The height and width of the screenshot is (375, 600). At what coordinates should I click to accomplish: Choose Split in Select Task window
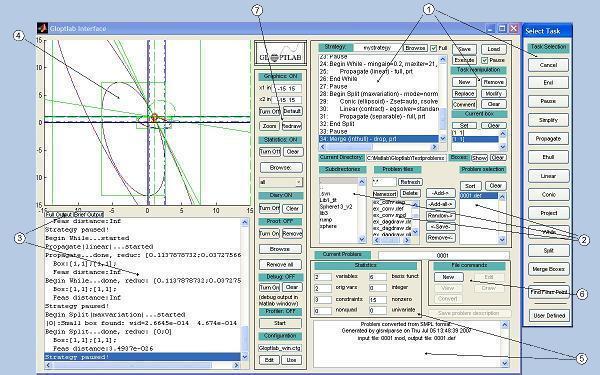pos(548,251)
